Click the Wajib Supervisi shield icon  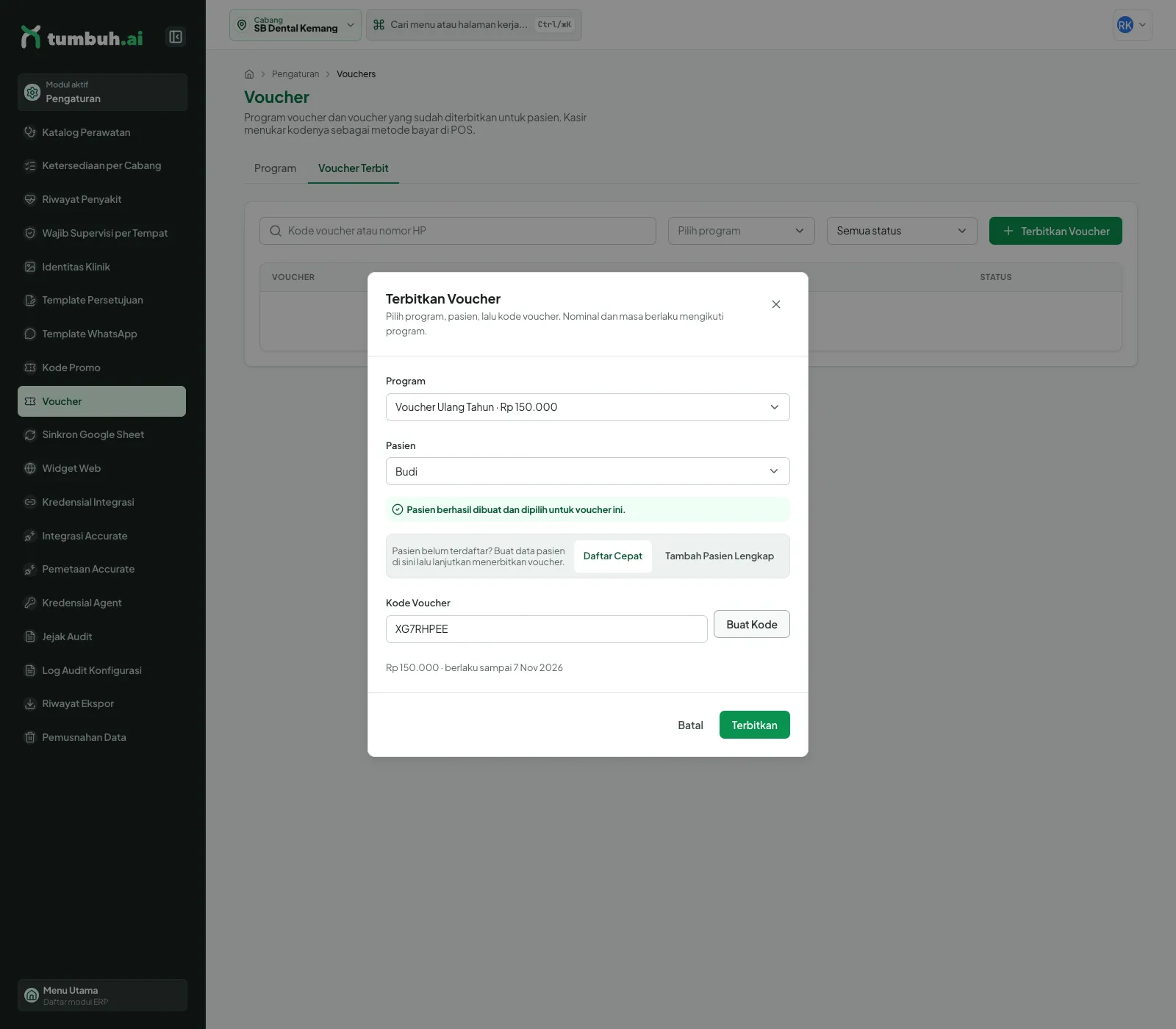coord(30,233)
